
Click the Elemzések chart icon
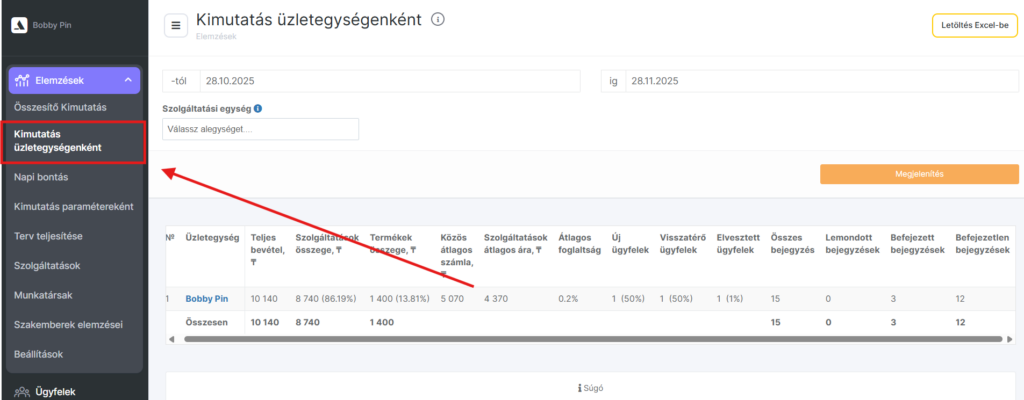pyautogui.click(x=22, y=81)
